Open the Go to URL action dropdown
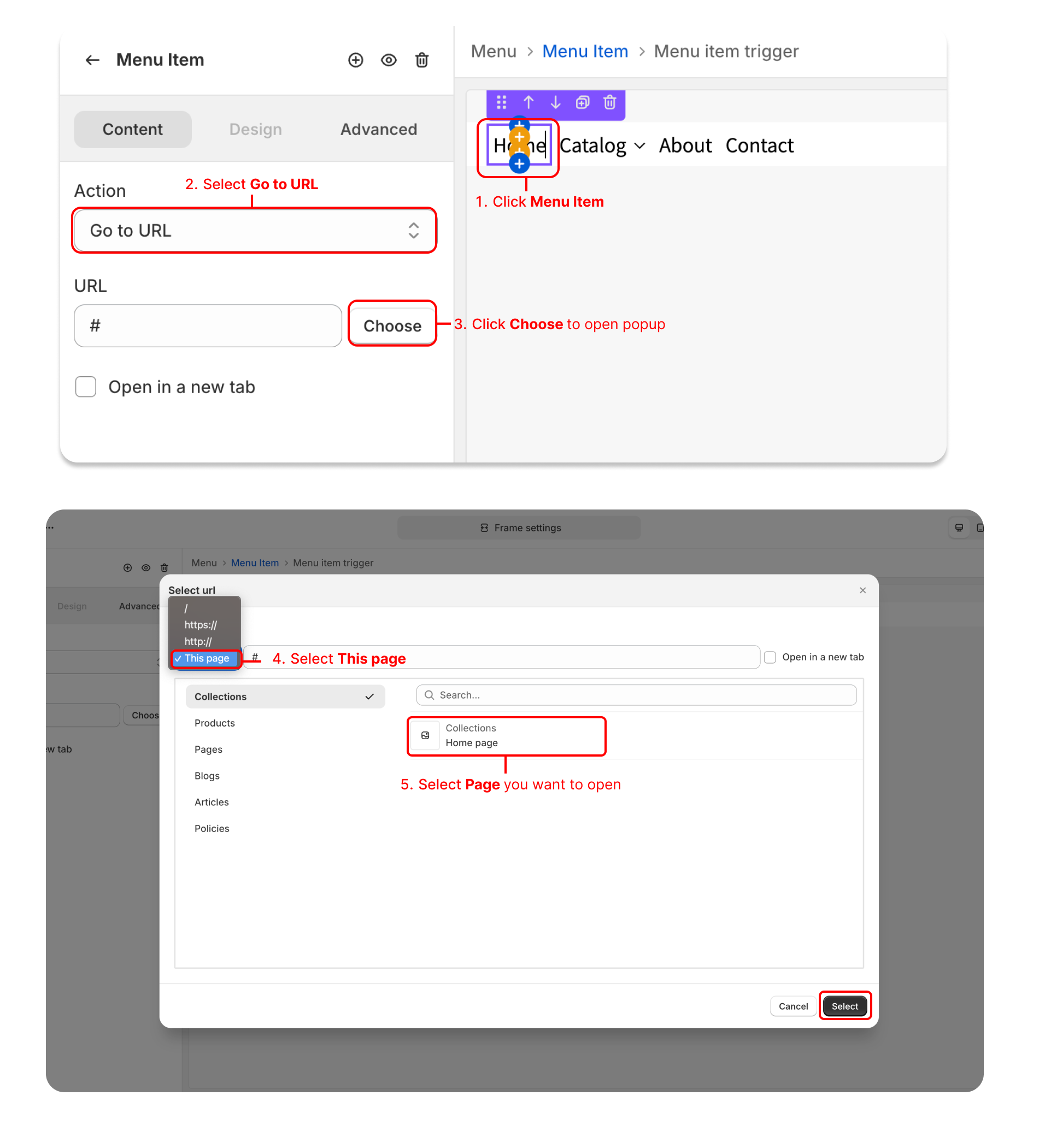This screenshot has width=1045, height=1148. coord(254,231)
